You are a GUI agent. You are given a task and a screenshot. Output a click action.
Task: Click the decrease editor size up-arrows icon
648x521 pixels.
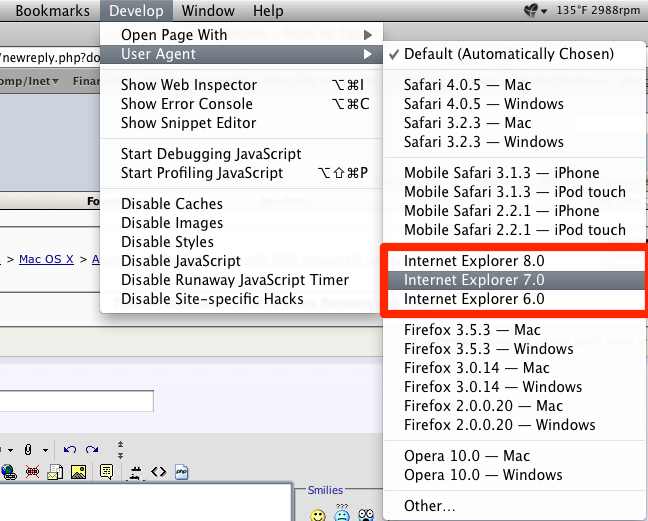(x=120, y=445)
